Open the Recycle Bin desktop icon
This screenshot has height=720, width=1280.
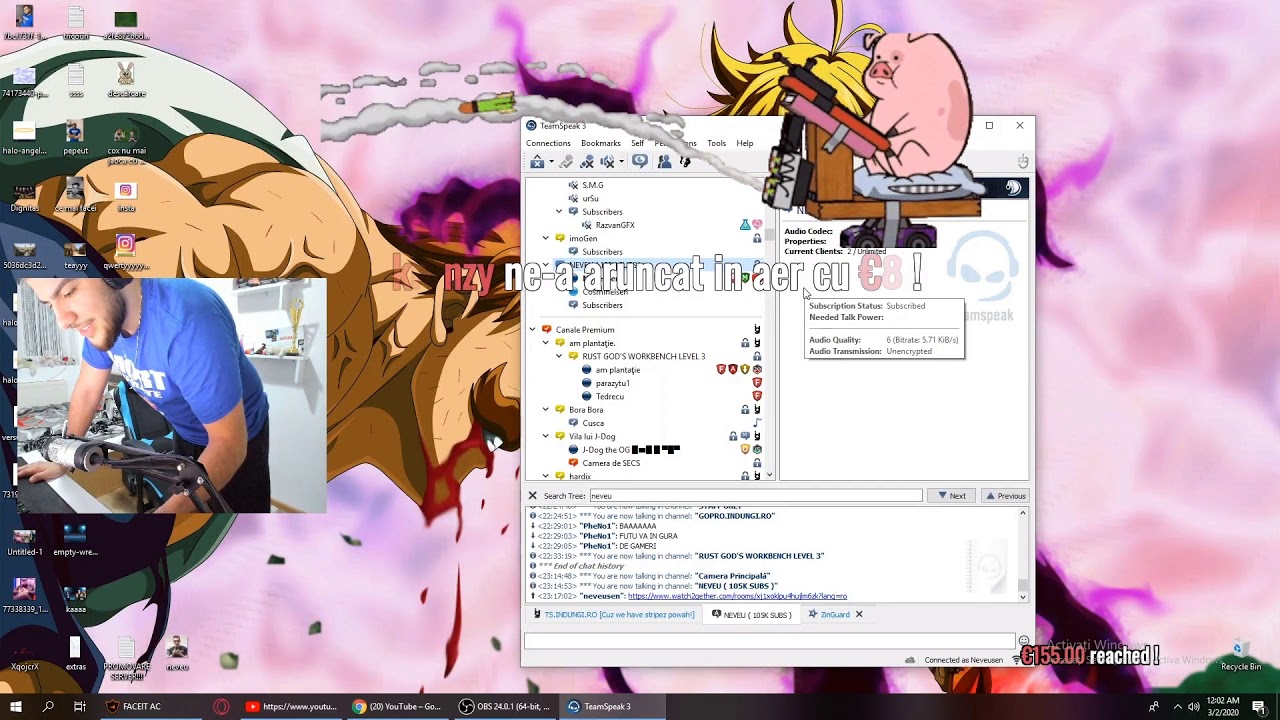(1240, 655)
